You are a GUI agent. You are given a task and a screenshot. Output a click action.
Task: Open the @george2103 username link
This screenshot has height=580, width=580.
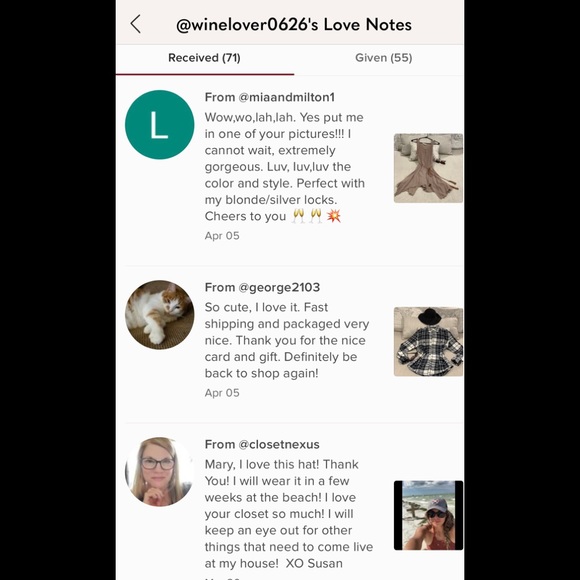click(279, 287)
